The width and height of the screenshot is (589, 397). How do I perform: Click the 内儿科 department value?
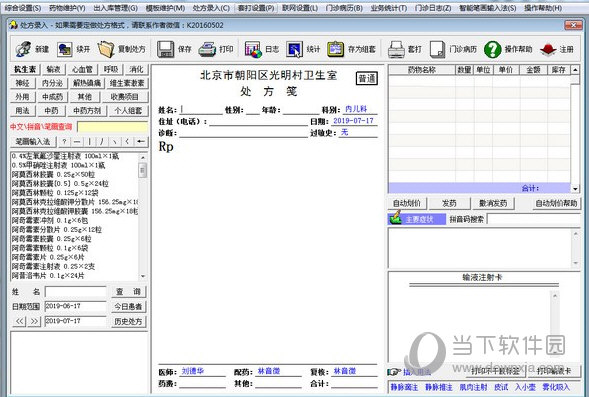356,109
